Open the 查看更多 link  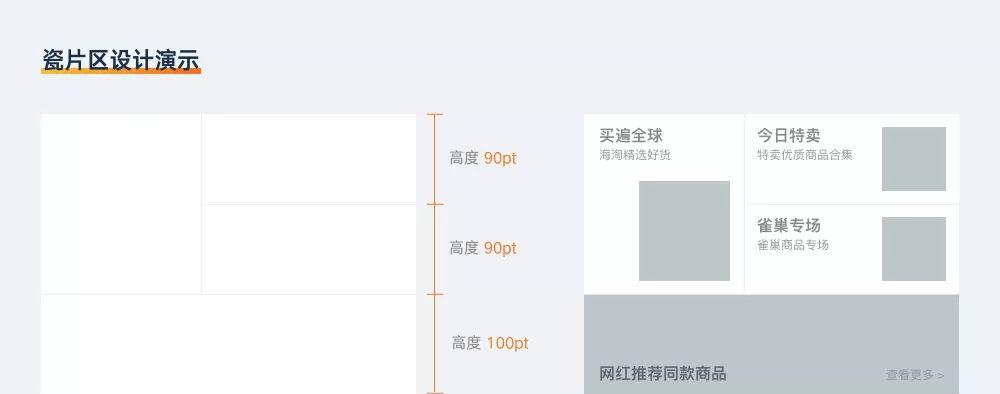(915, 375)
